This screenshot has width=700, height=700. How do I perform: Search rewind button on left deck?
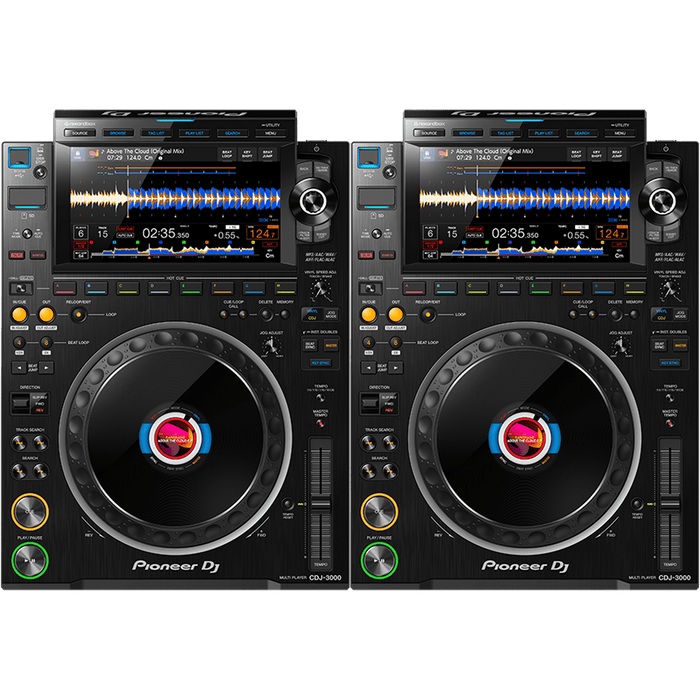coord(19,471)
